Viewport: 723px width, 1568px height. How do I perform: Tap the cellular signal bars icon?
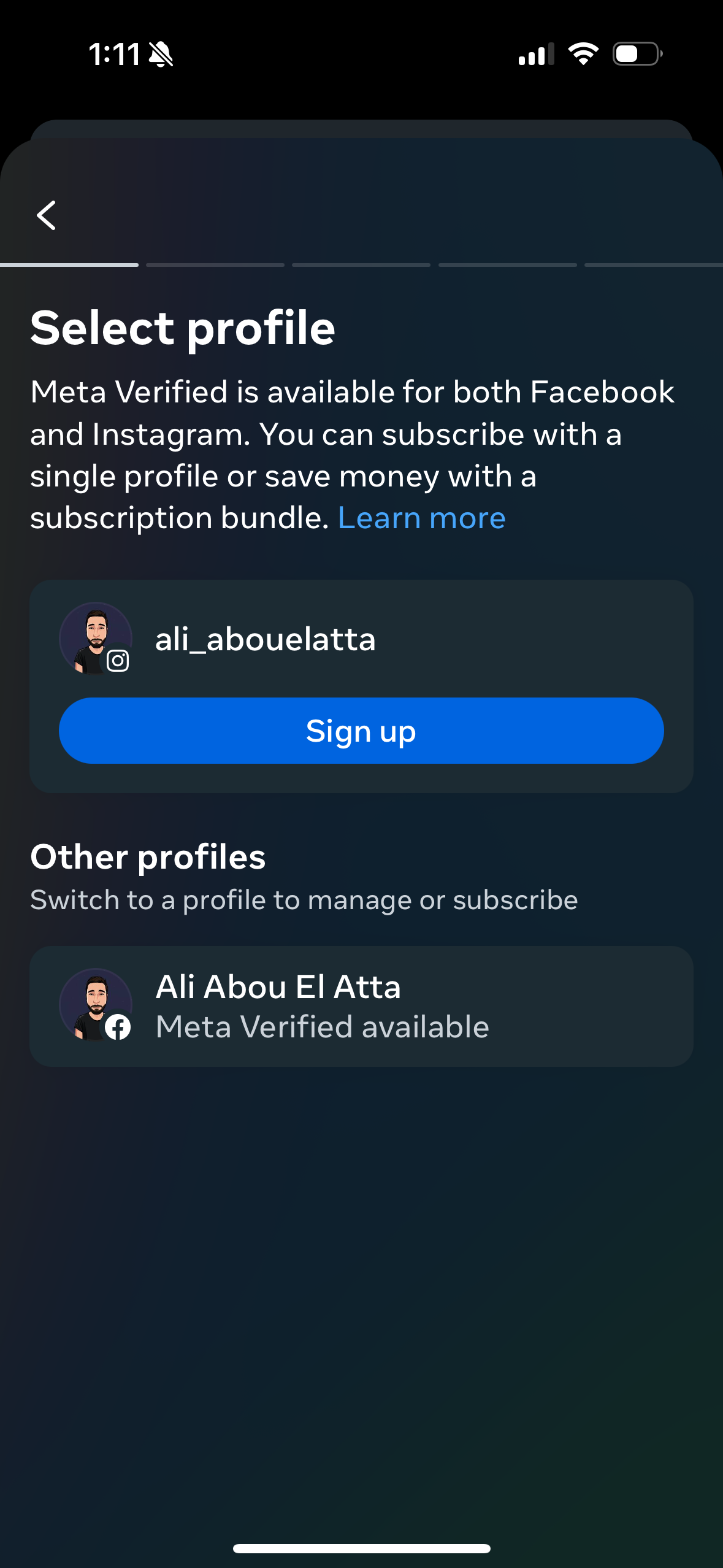(536, 54)
